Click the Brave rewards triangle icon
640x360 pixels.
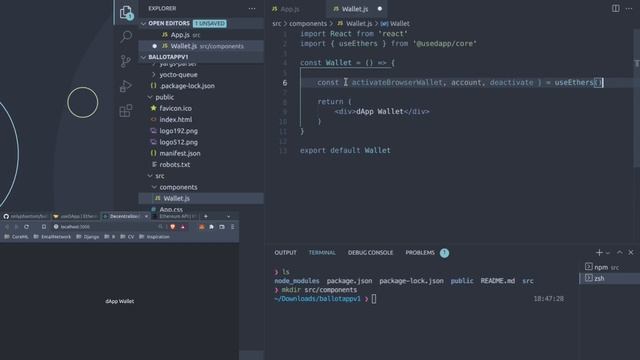tap(183, 227)
